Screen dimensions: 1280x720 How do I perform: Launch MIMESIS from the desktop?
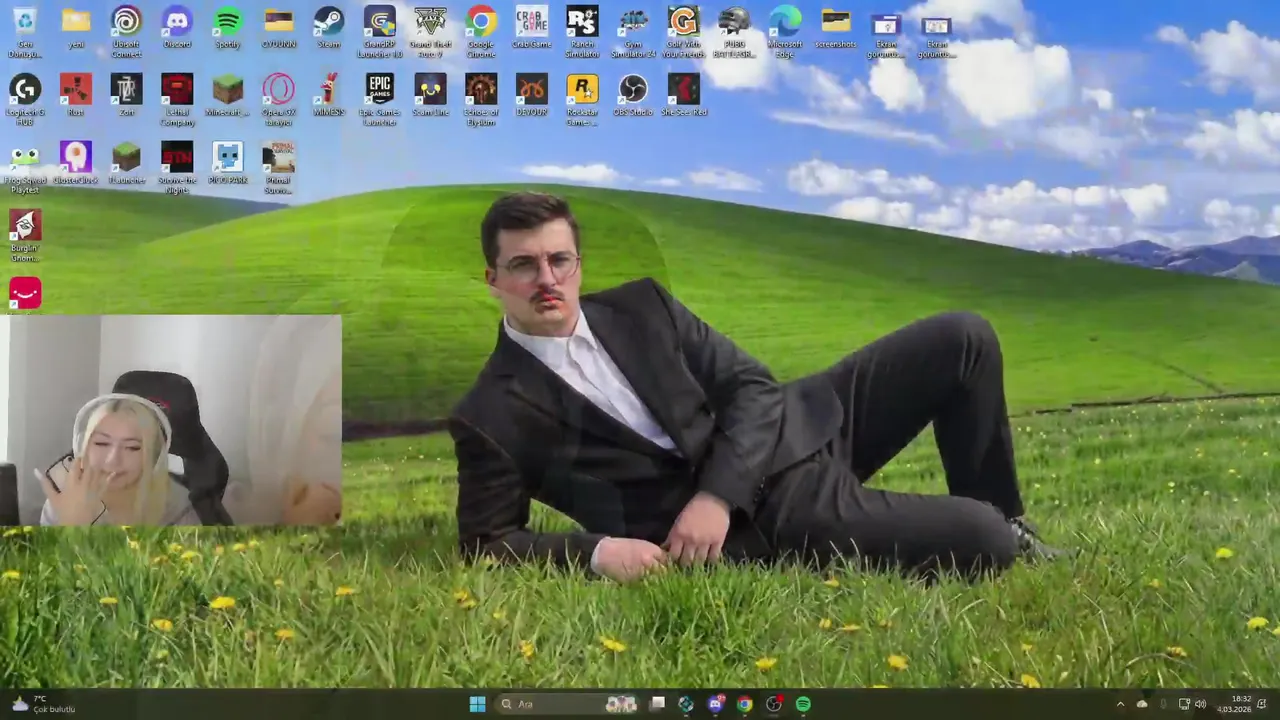(x=329, y=96)
